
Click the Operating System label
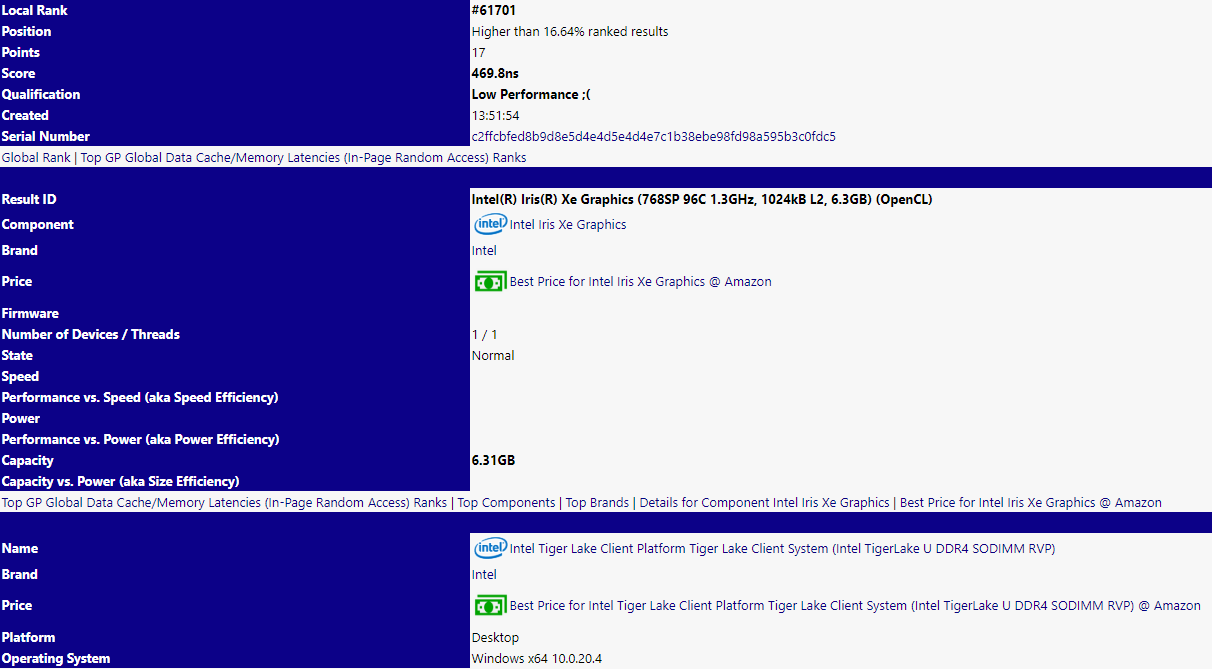click(x=56, y=658)
